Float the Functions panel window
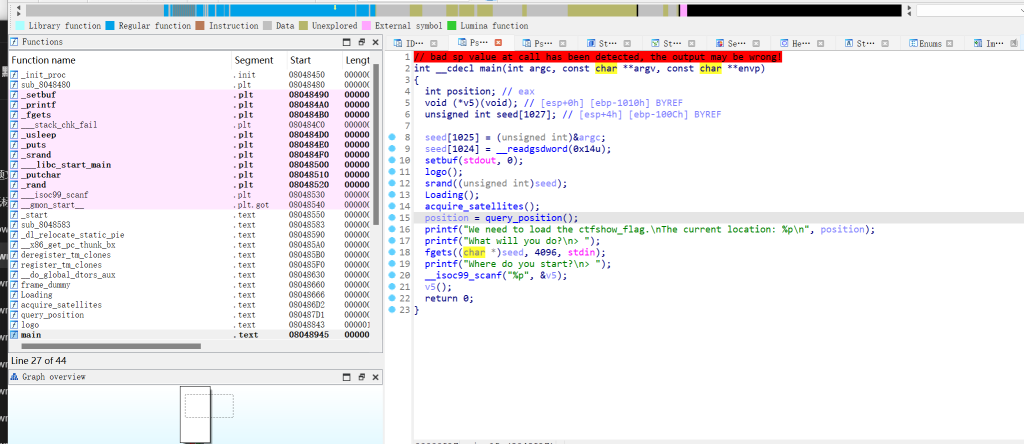 pos(362,42)
